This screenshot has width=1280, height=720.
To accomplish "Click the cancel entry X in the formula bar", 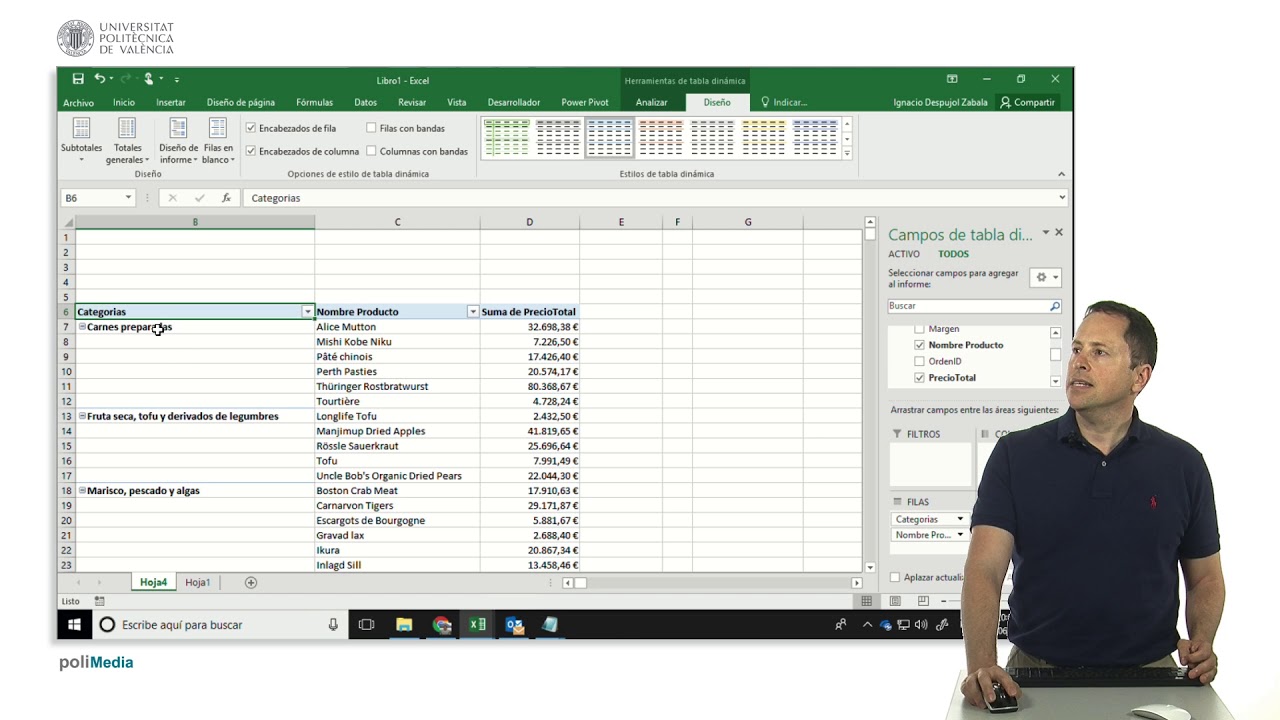I will pos(172,198).
